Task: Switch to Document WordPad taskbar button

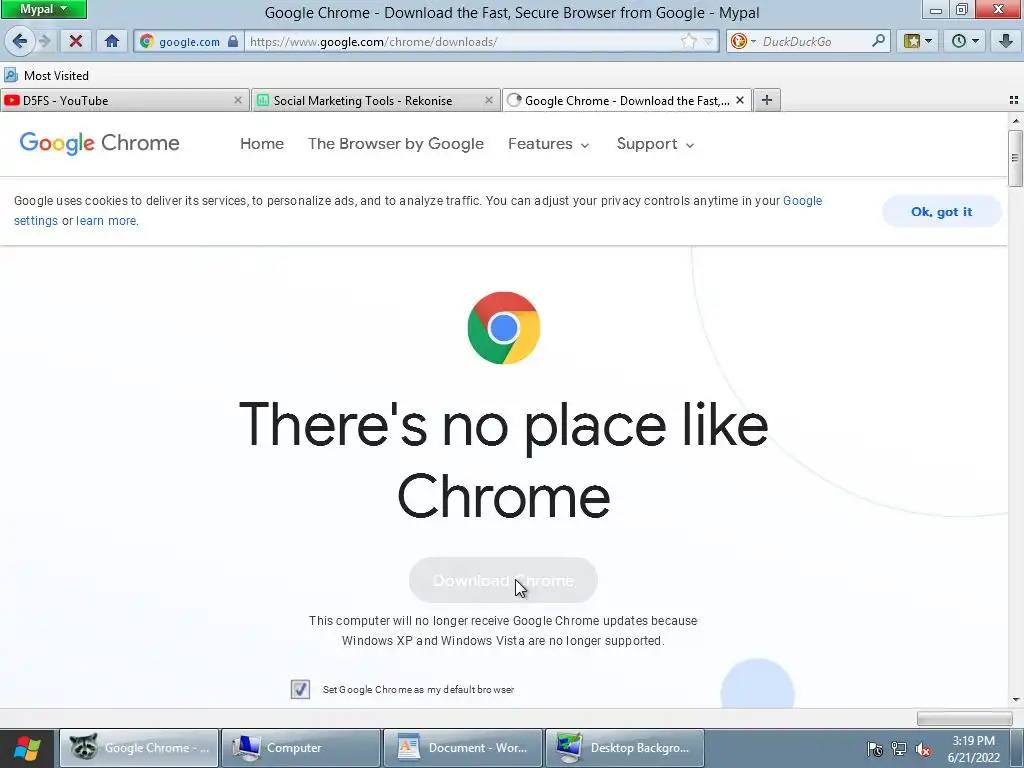Action: click(x=462, y=748)
